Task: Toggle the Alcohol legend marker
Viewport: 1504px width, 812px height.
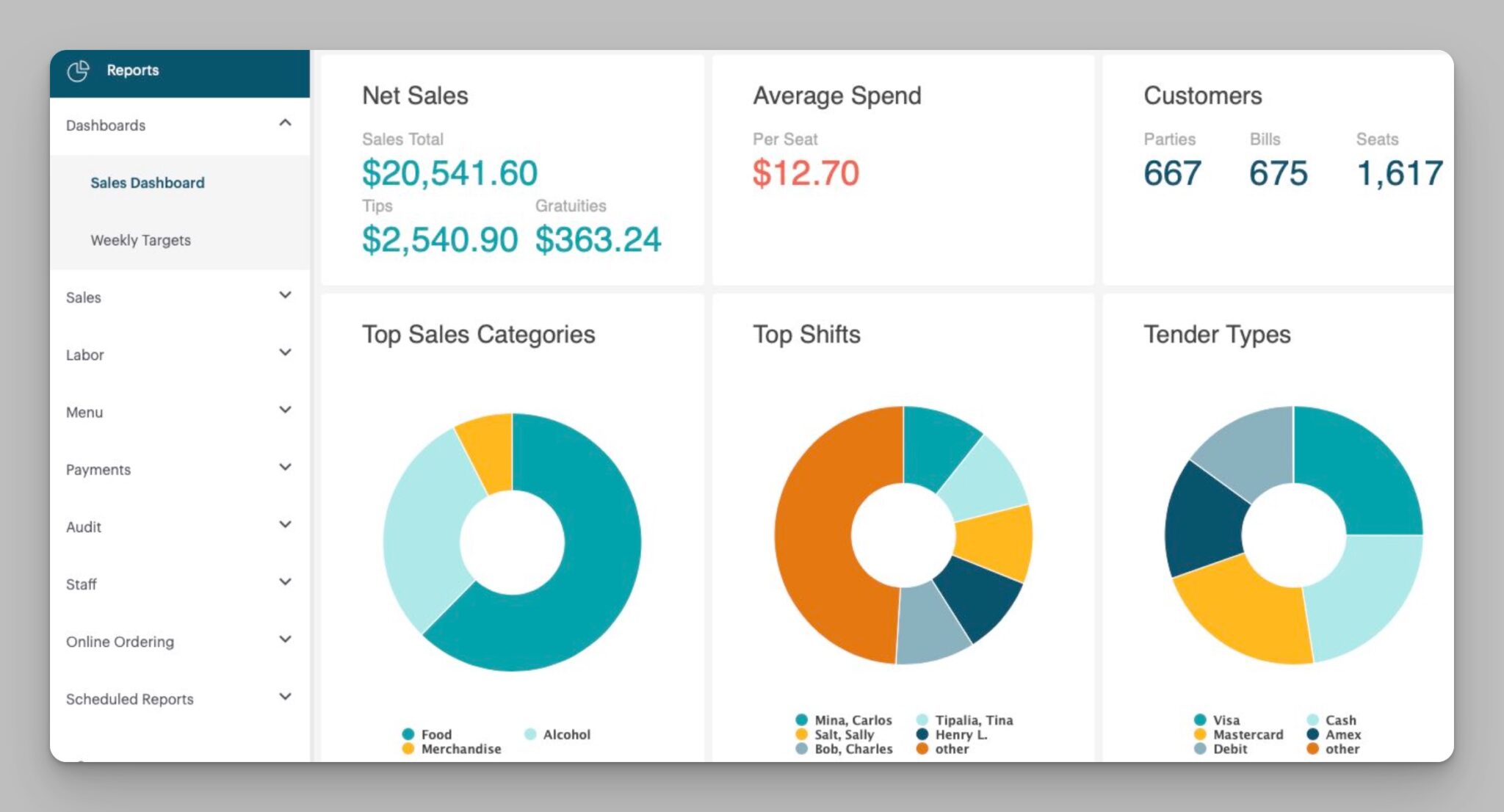Action: pyautogui.click(x=530, y=734)
